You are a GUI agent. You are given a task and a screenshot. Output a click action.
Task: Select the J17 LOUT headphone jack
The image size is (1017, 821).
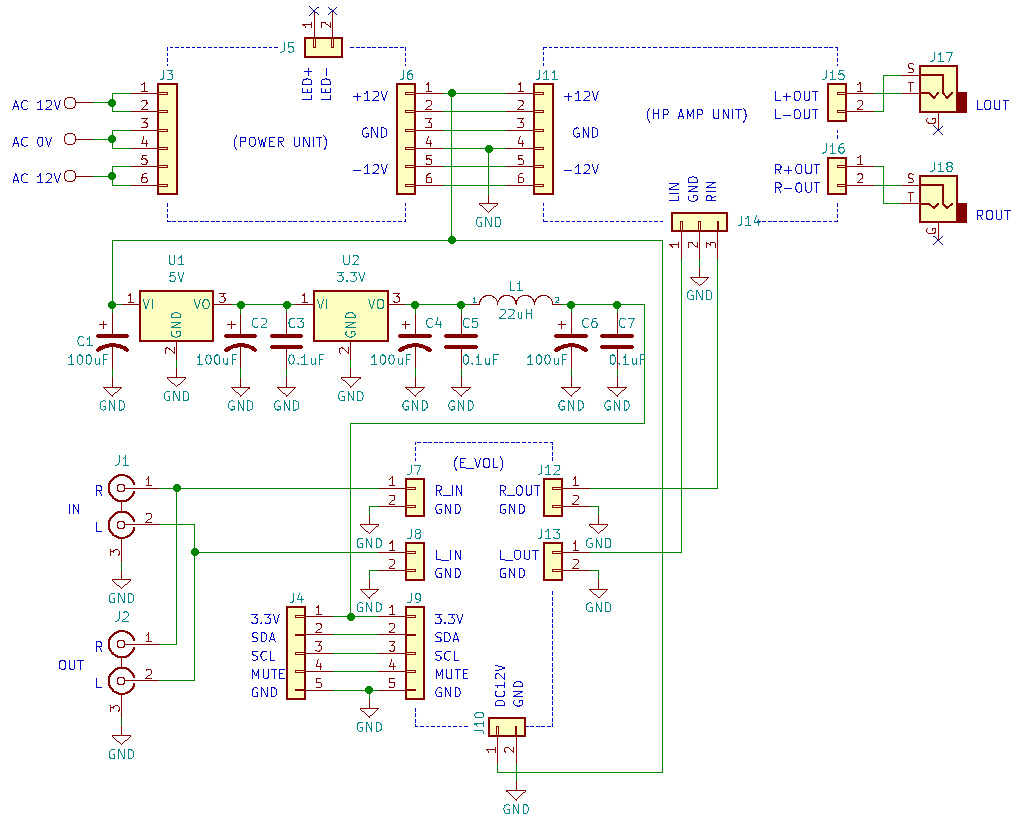(x=938, y=91)
